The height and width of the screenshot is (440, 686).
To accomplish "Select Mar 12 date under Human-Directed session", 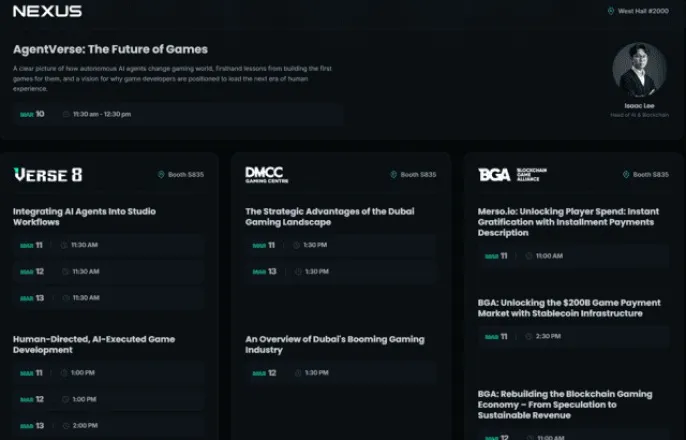I will pos(32,399).
